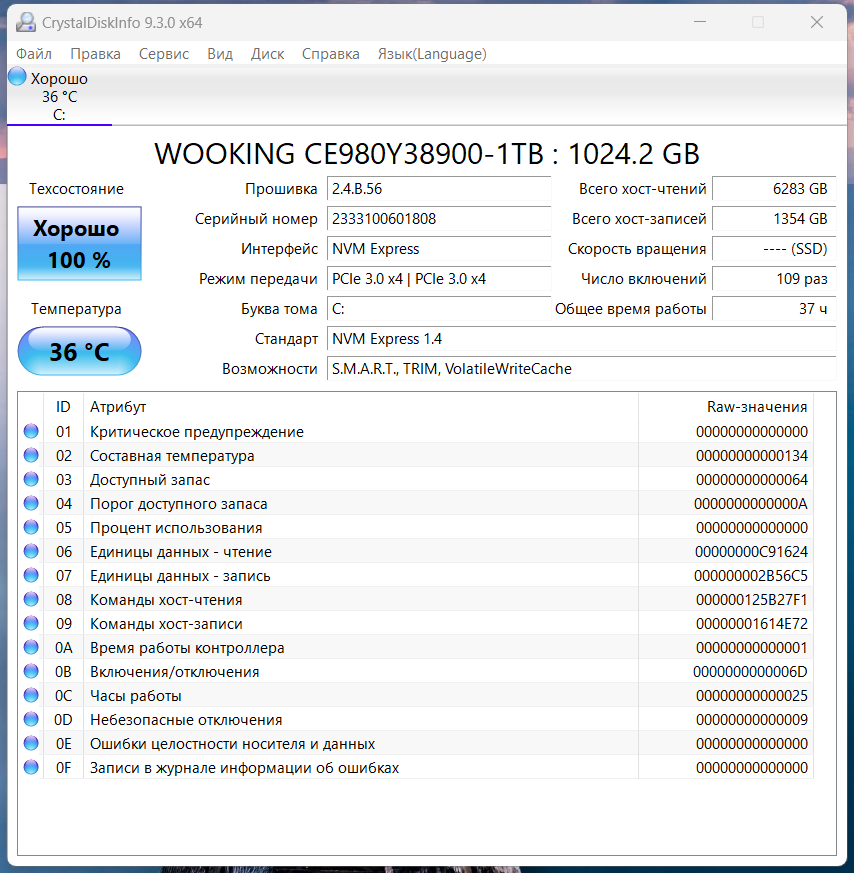Screen dimensions: 854x873
Task: Click raw value 000000000000A
Action: [x=751, y=504]
